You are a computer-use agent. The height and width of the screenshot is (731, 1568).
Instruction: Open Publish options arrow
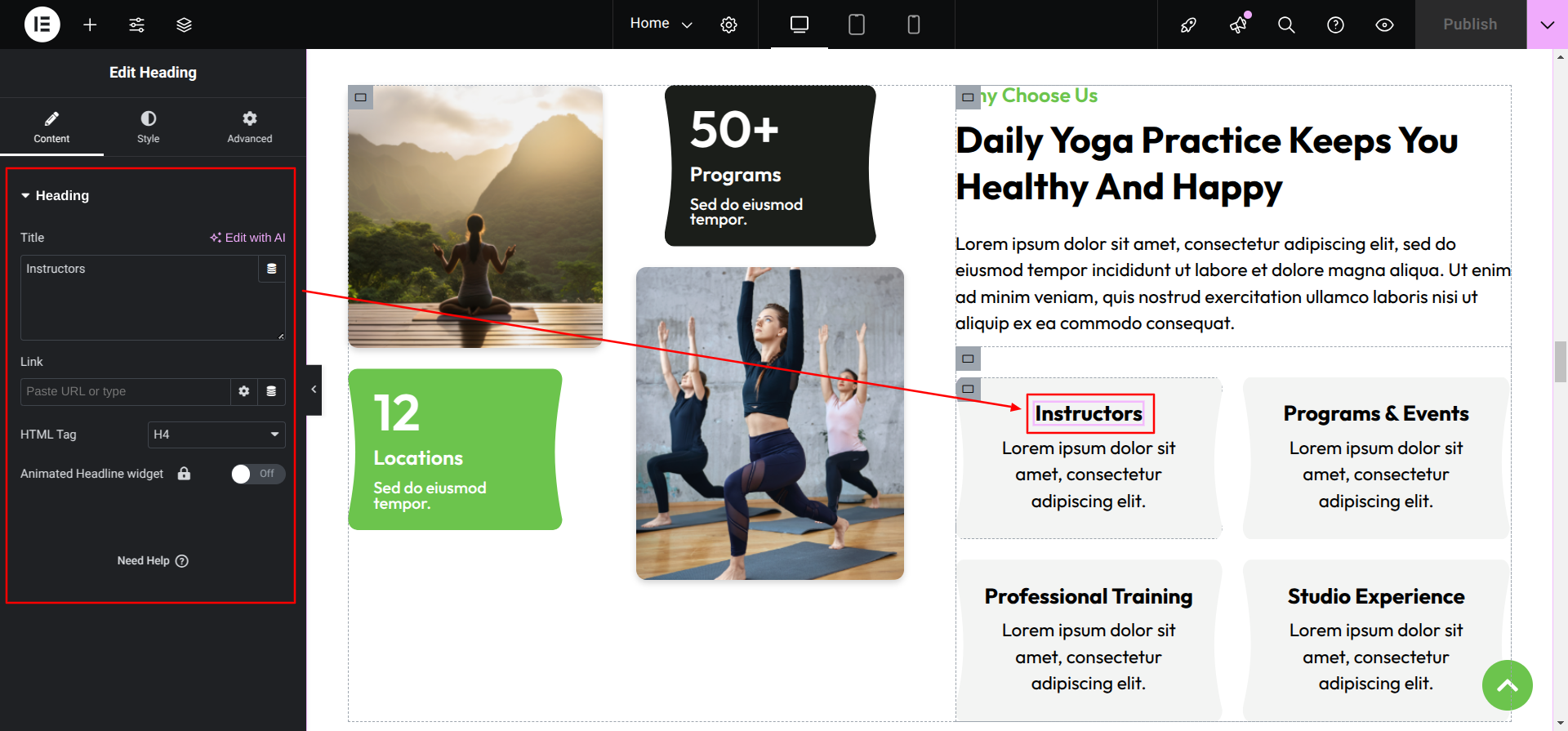[1547, 25]
